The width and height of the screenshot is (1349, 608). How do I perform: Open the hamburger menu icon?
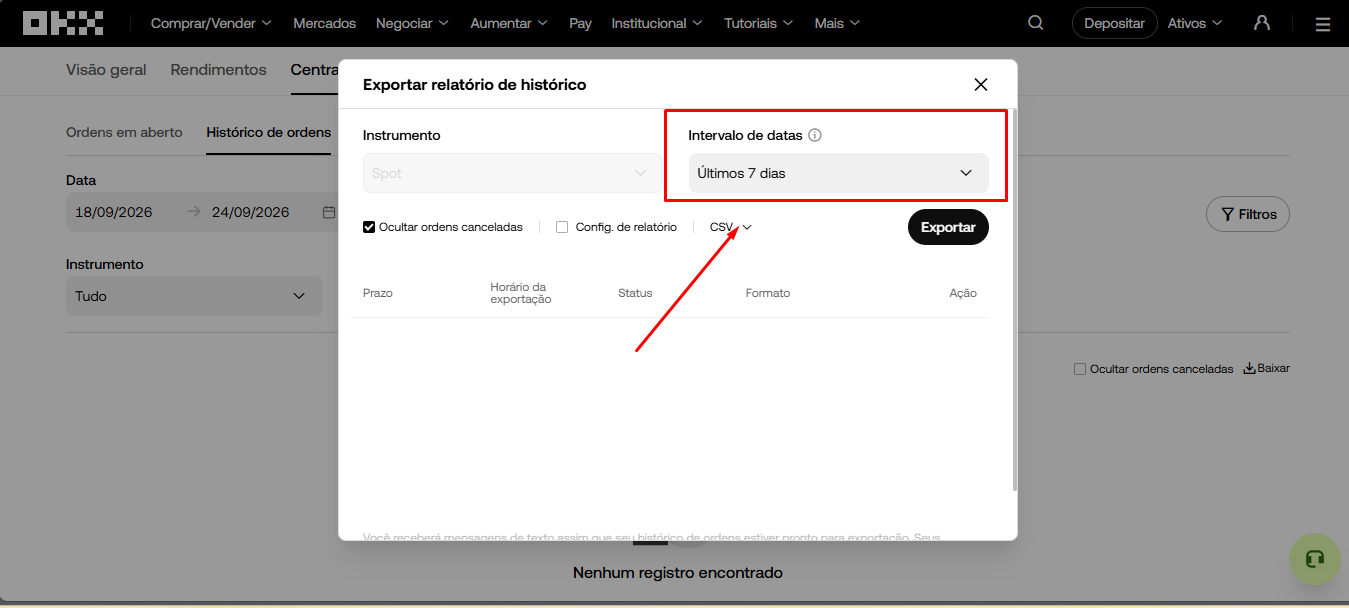click(1323, 23)
